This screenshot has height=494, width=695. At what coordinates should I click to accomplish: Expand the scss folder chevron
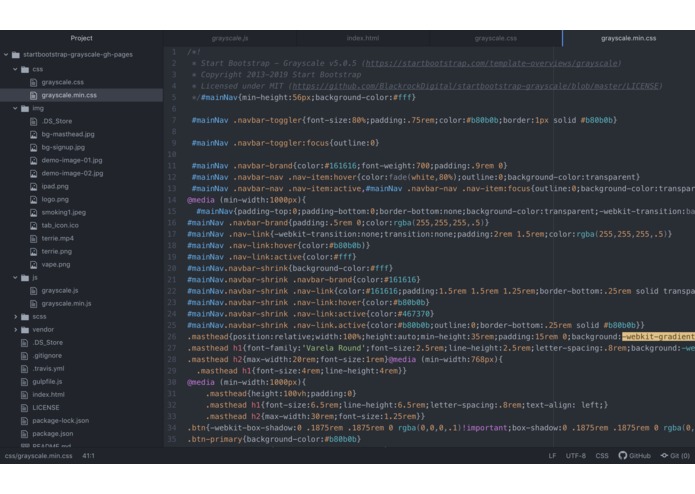pos(15,316)
